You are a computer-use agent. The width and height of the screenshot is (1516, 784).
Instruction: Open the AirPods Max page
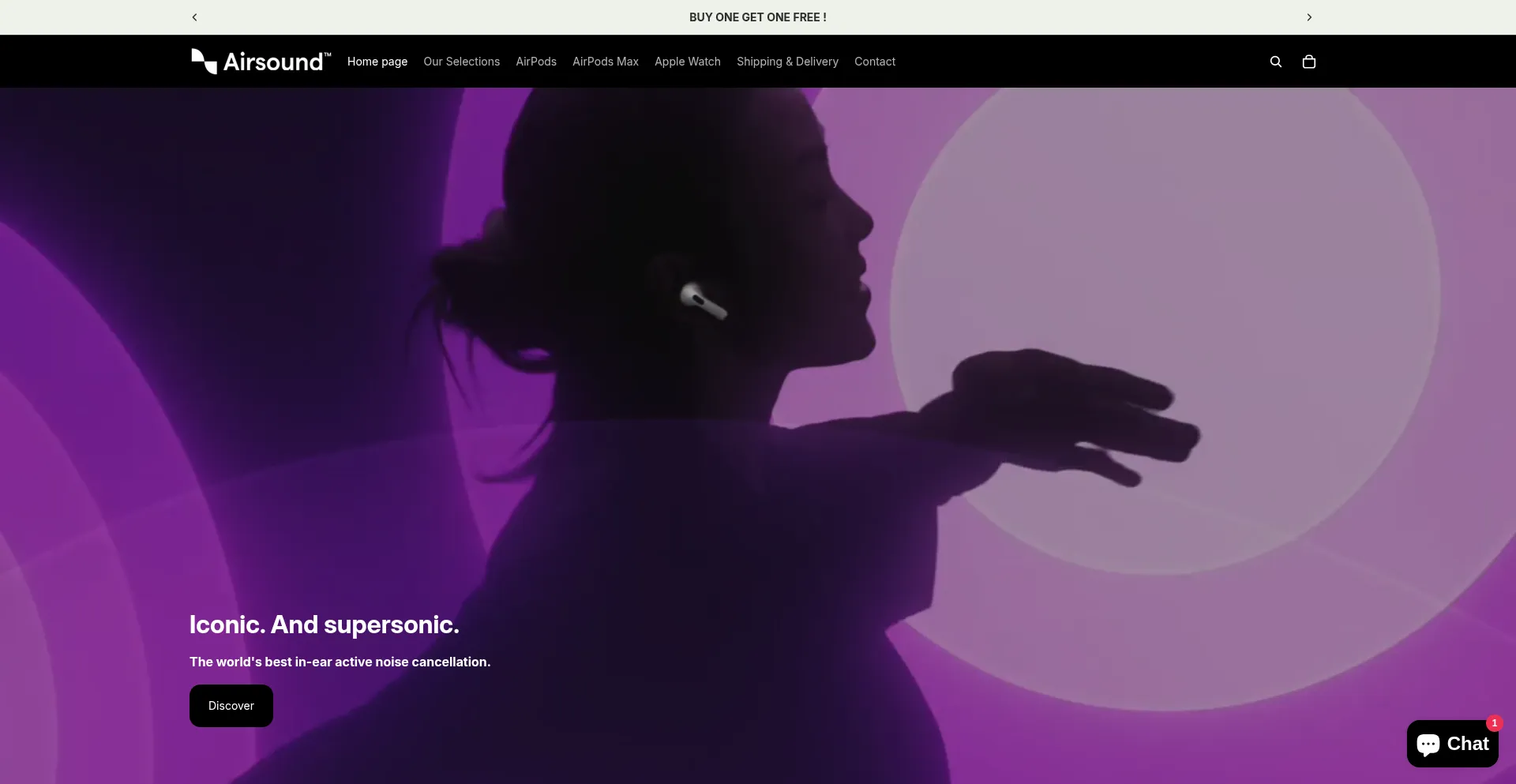606,62
